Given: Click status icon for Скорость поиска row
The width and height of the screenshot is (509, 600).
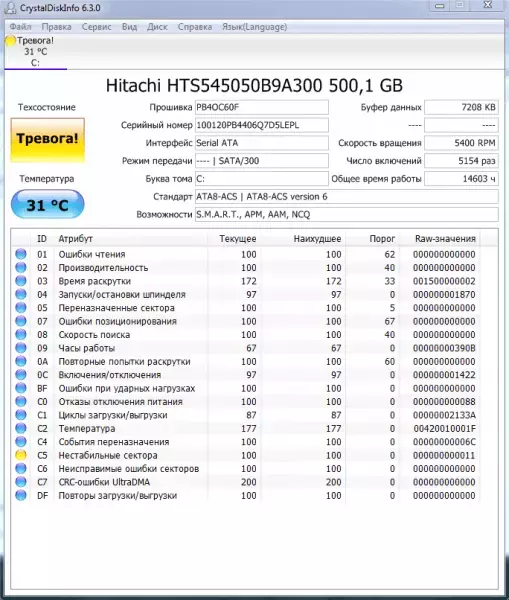Looking at the screenshot, I should 21,334.
